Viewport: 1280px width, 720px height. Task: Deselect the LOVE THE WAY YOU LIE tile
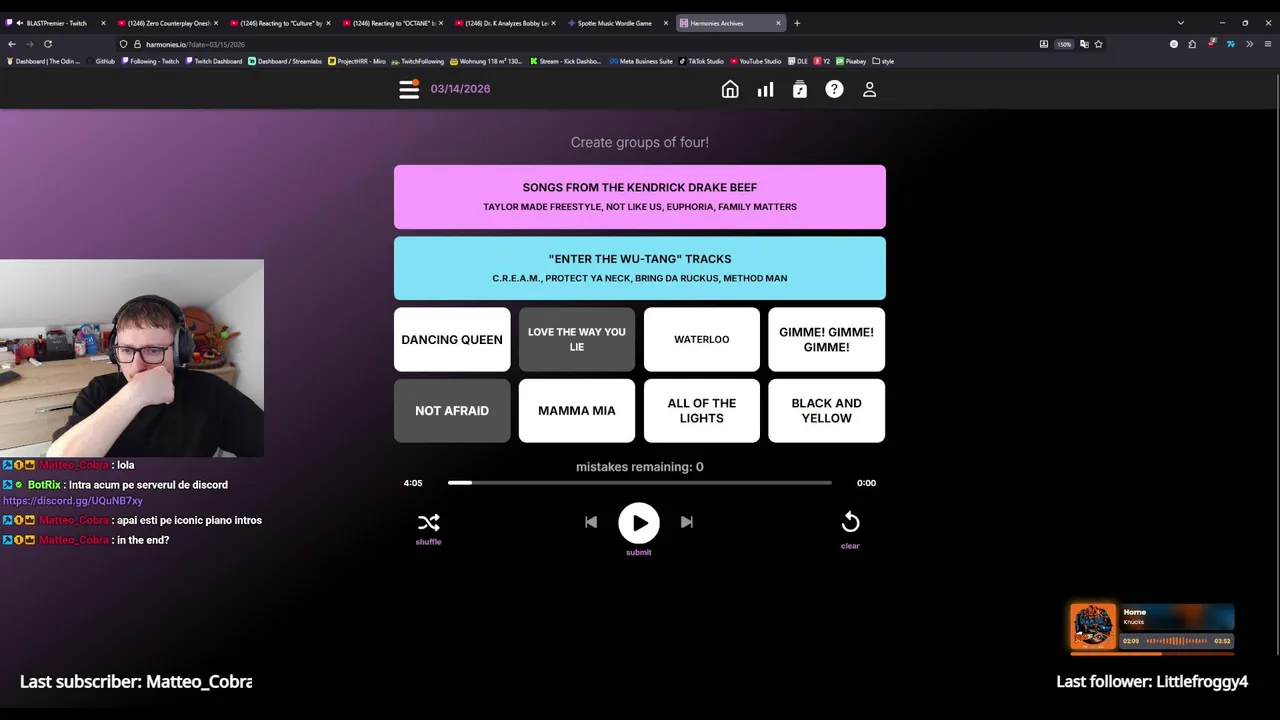pos(577,340)
